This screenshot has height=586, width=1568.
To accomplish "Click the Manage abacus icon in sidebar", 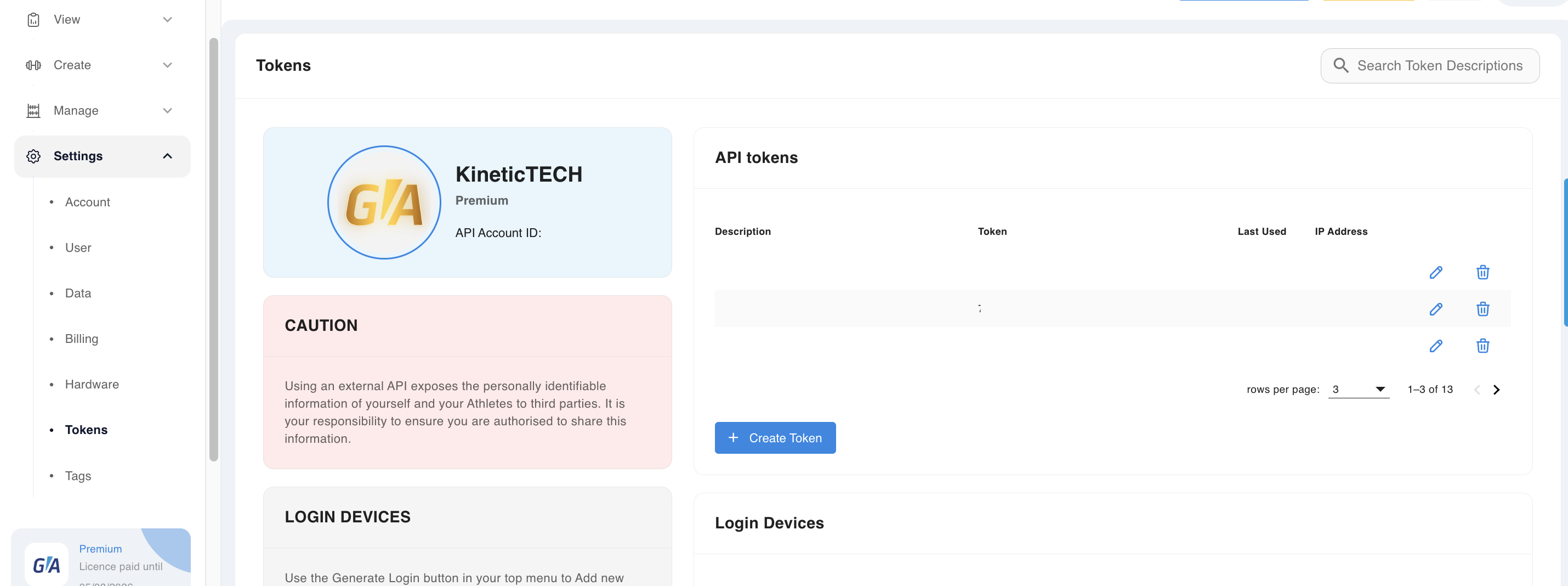I will pos(33,111).
